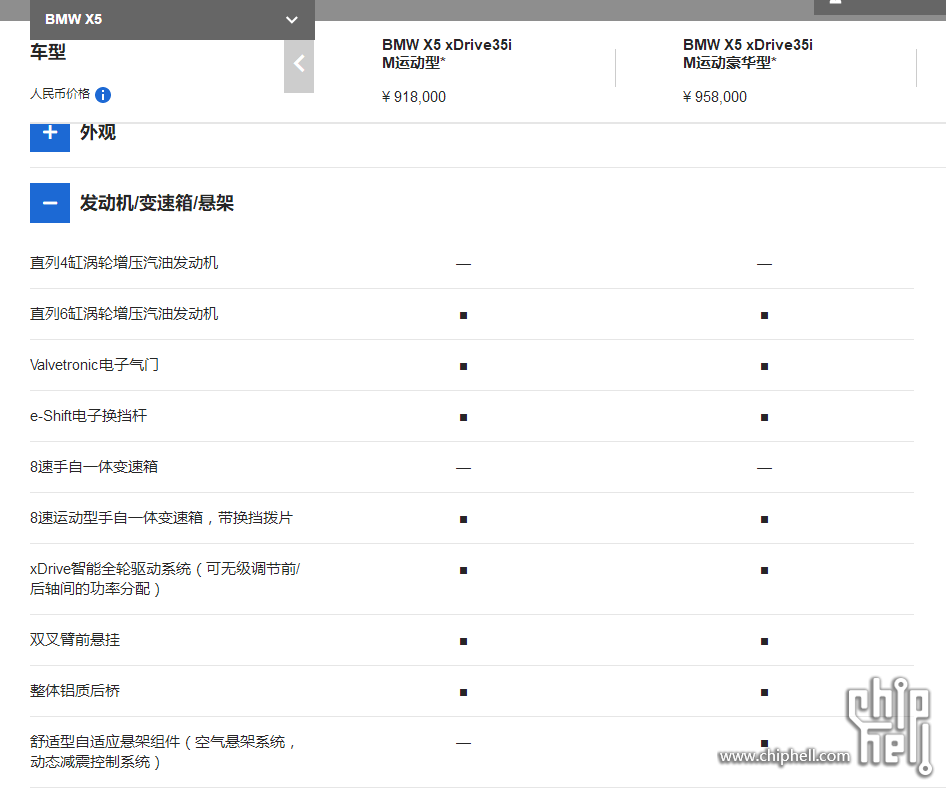Click Valvetronic marker under M运动豪华型
Viewport: 946px width, 791px height.
(x=764, y=366)
